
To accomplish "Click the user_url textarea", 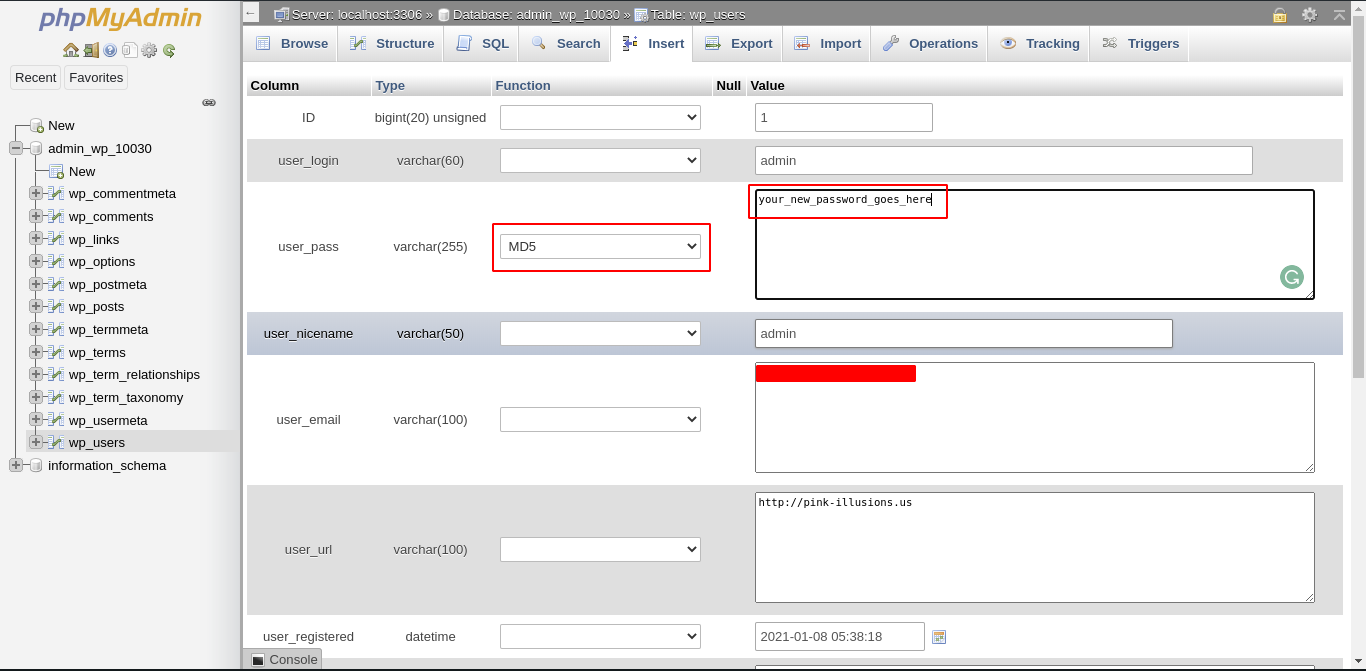I will click(x=1035, y=547).
